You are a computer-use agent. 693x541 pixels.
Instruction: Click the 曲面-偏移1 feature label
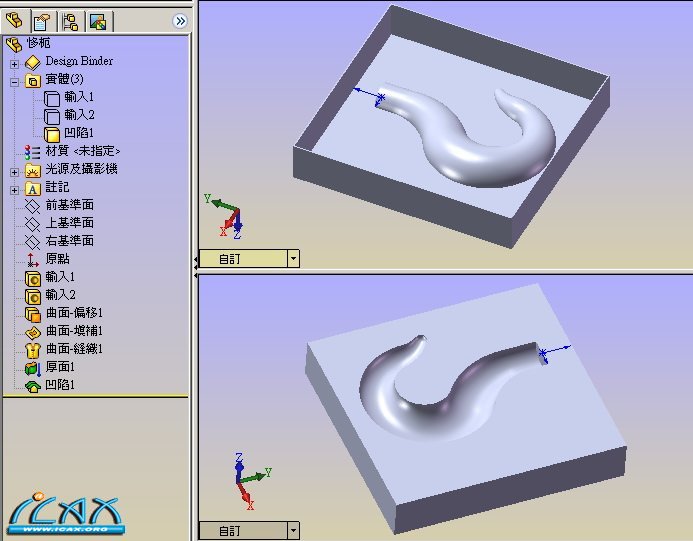point(74,313)
